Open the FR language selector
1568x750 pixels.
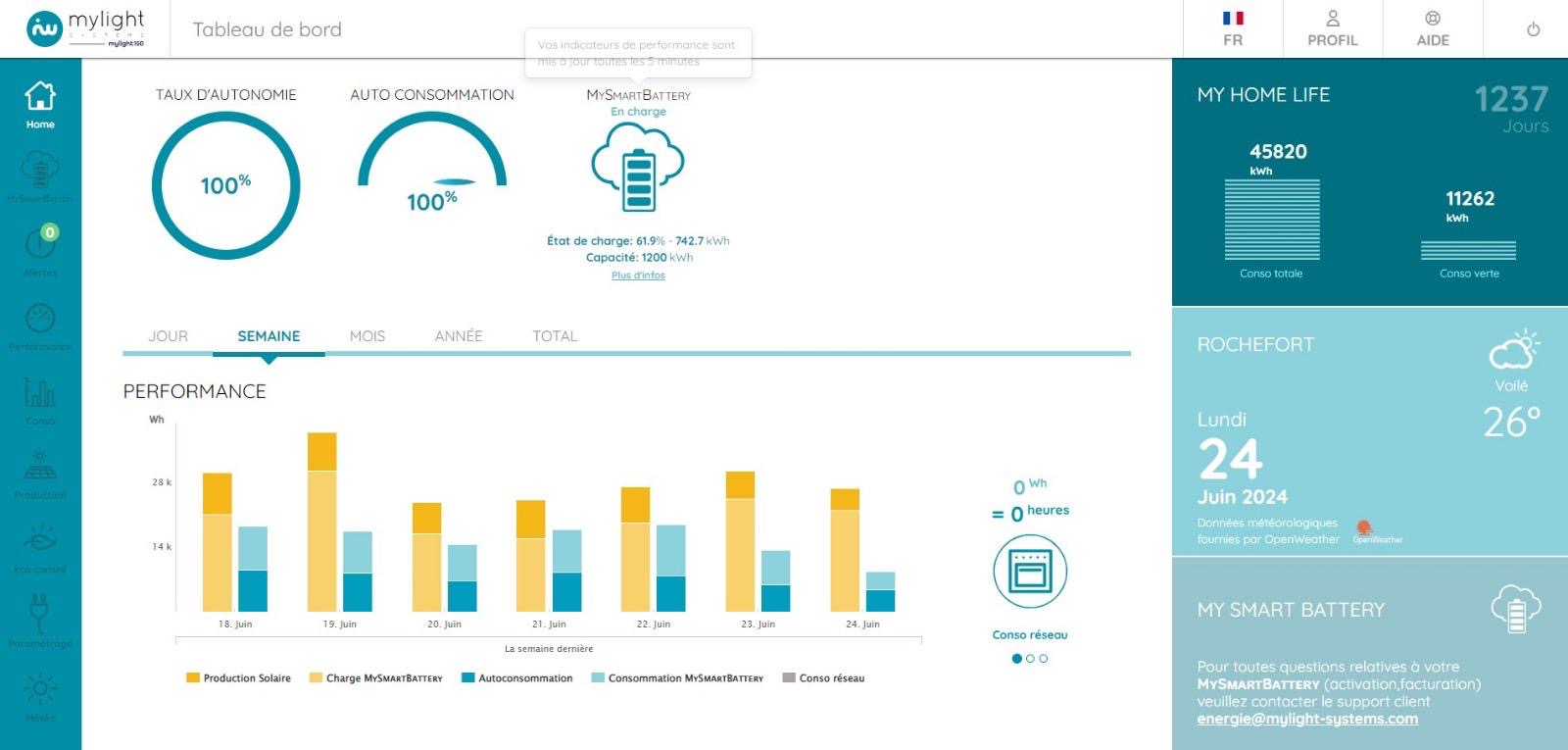click(x=1233, y=29)
